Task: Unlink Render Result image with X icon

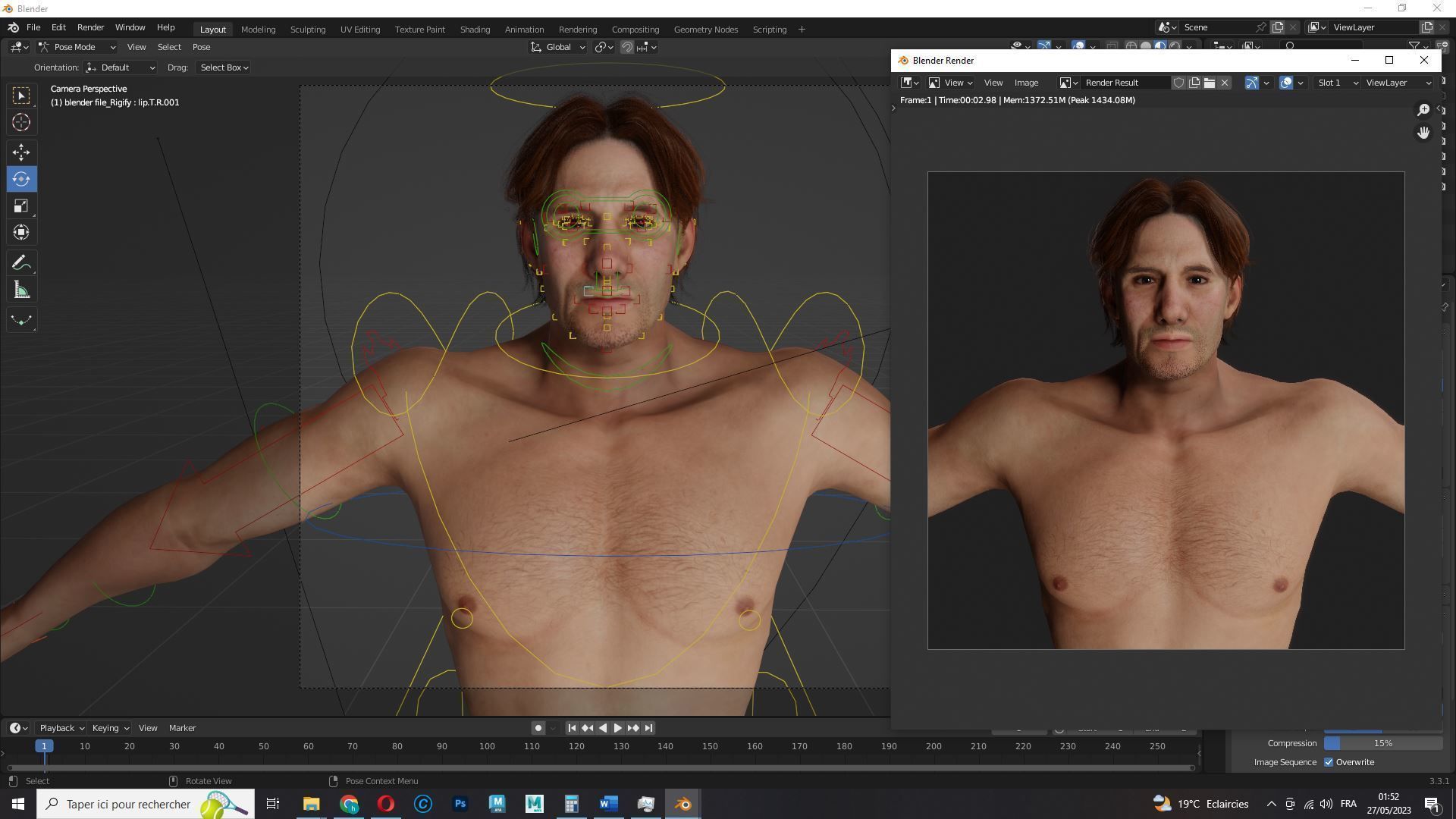Action: point(1225,83)
